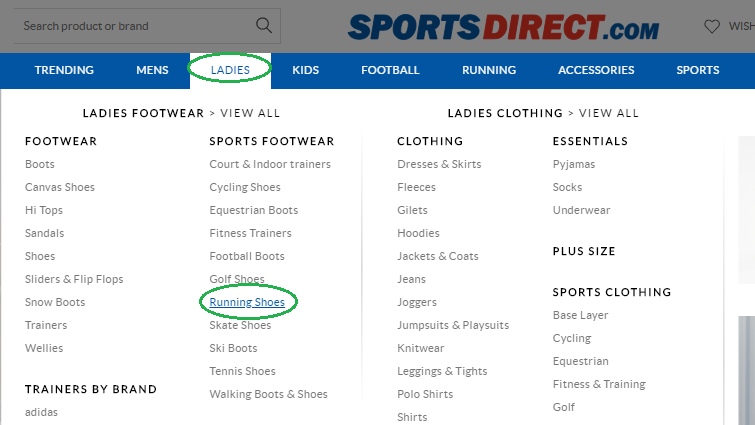Select Wellies
The width and height of the screenshot is (755, 425).
(44, 348)
